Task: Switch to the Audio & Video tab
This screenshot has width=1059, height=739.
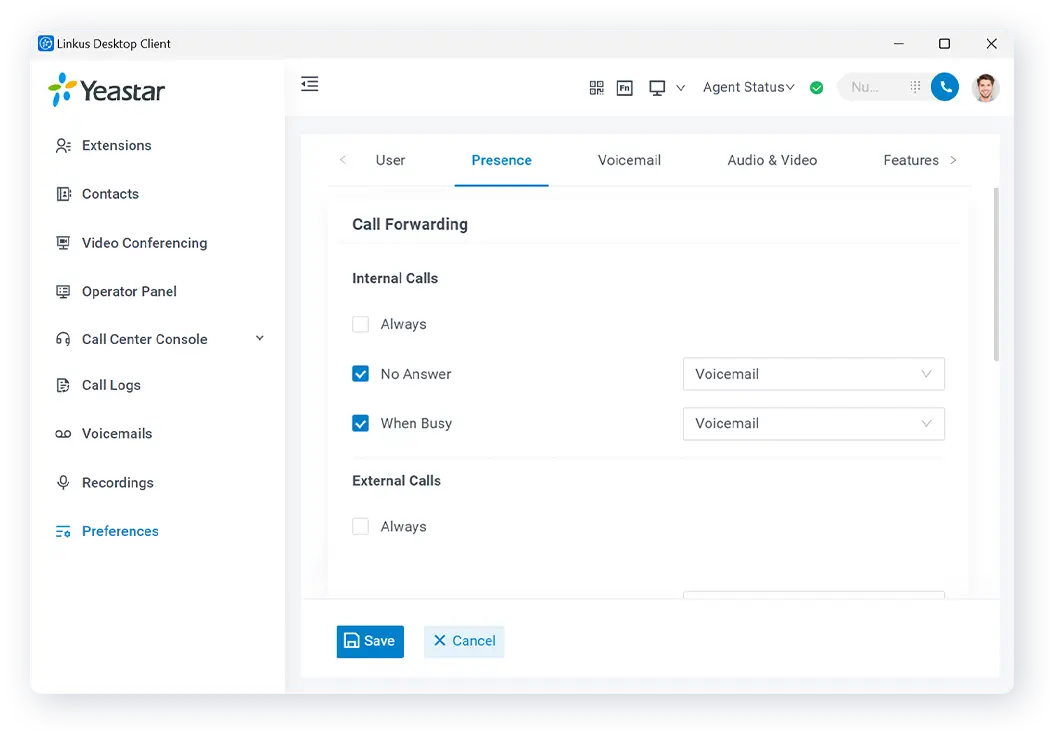Action: (x=772, y=161)
